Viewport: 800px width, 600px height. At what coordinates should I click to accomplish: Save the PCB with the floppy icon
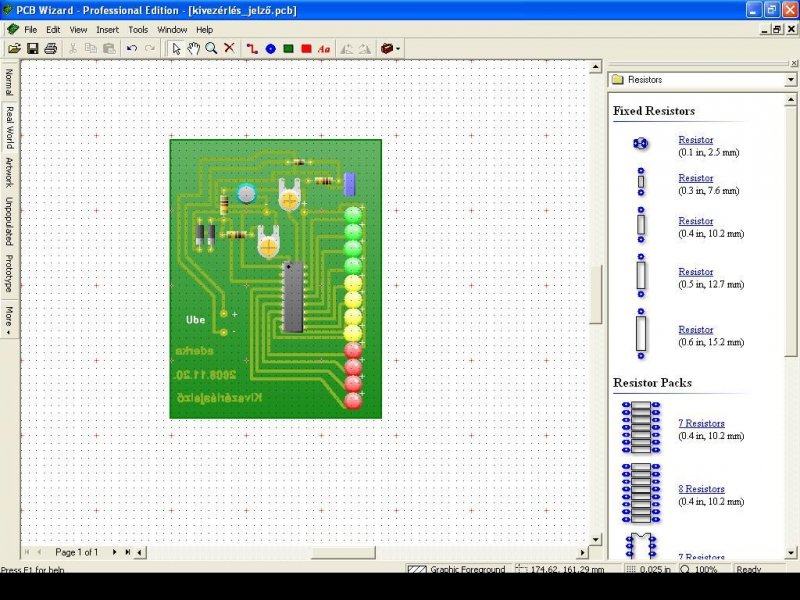click(x=33, y=49)
